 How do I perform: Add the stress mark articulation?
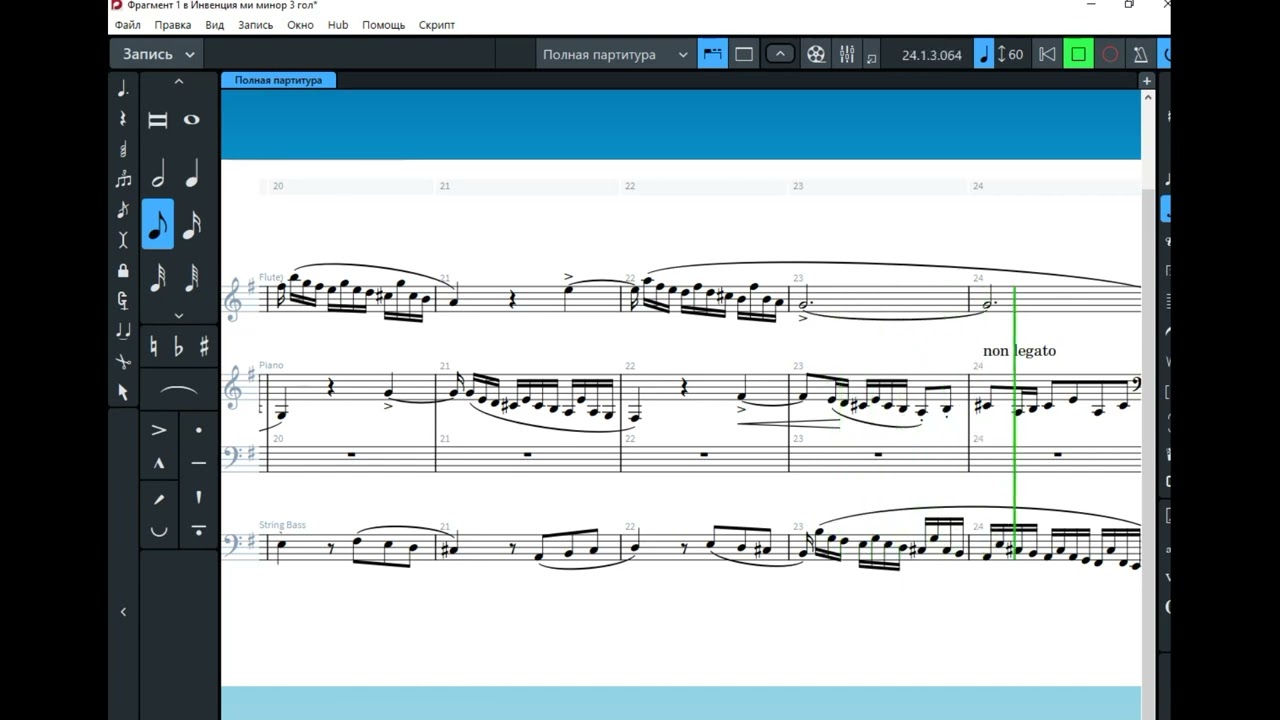coord(158,497)
